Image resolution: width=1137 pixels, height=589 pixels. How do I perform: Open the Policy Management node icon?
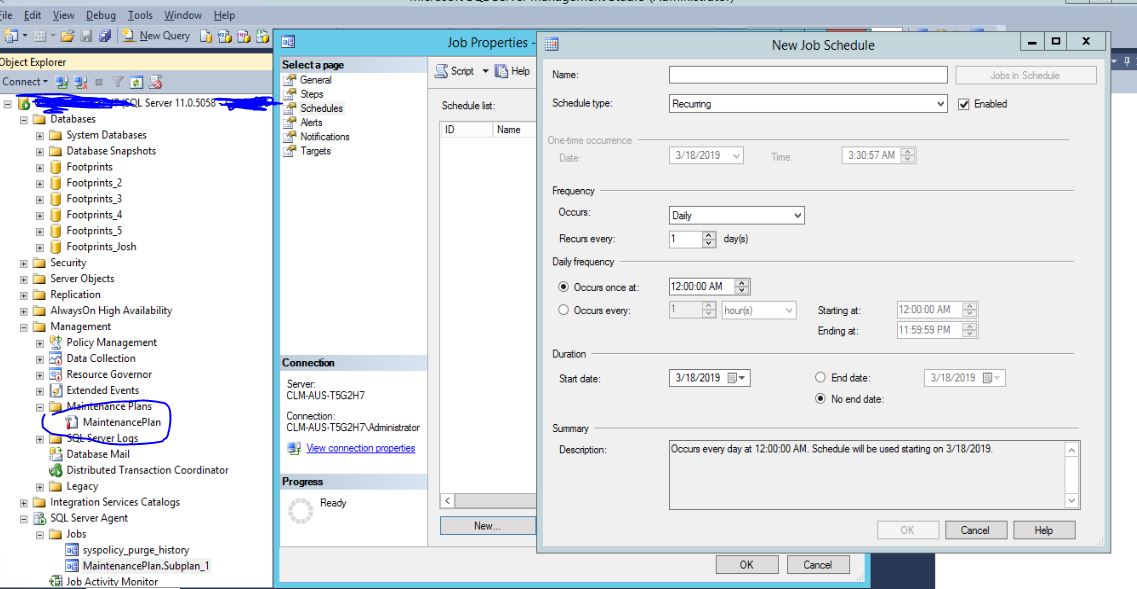tap(57, 342)
